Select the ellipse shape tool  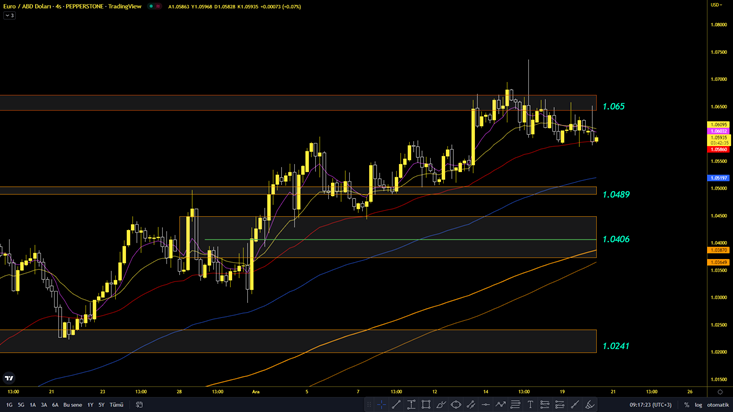coord(456,405)
